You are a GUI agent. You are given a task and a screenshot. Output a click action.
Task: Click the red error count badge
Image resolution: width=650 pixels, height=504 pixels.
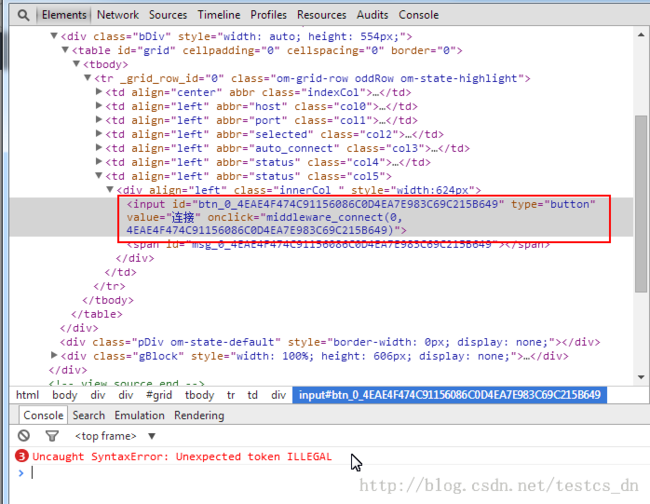coord(22,456)
